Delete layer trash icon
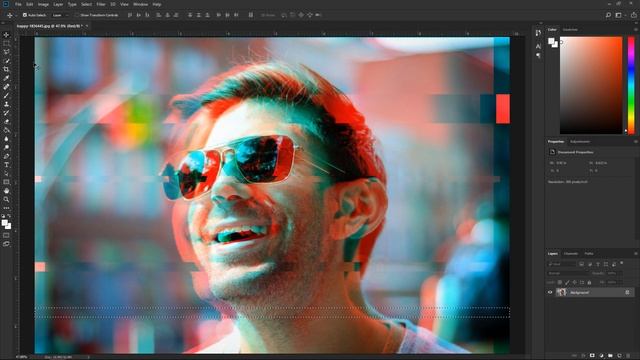Screen dimensions: 640x360 coord(628,356)
